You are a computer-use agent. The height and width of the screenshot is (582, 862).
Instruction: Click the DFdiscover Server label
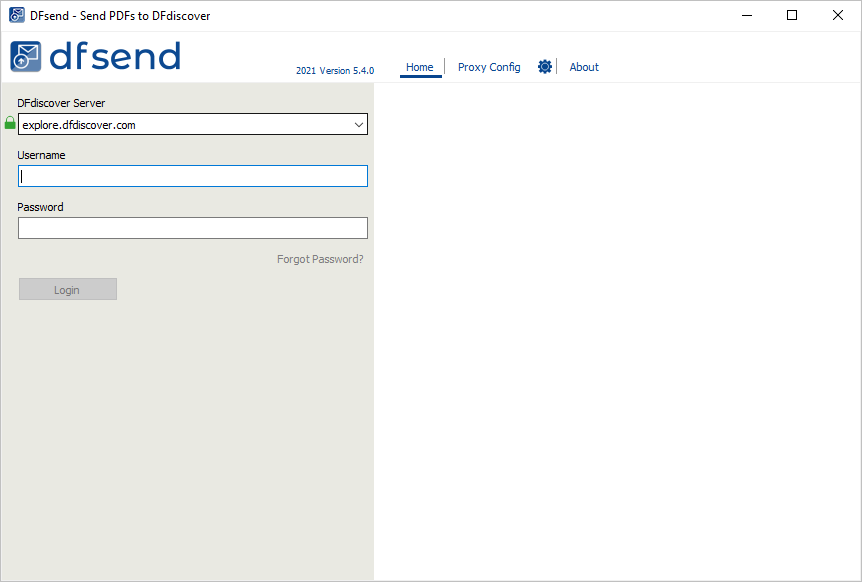tap(61, 103)
